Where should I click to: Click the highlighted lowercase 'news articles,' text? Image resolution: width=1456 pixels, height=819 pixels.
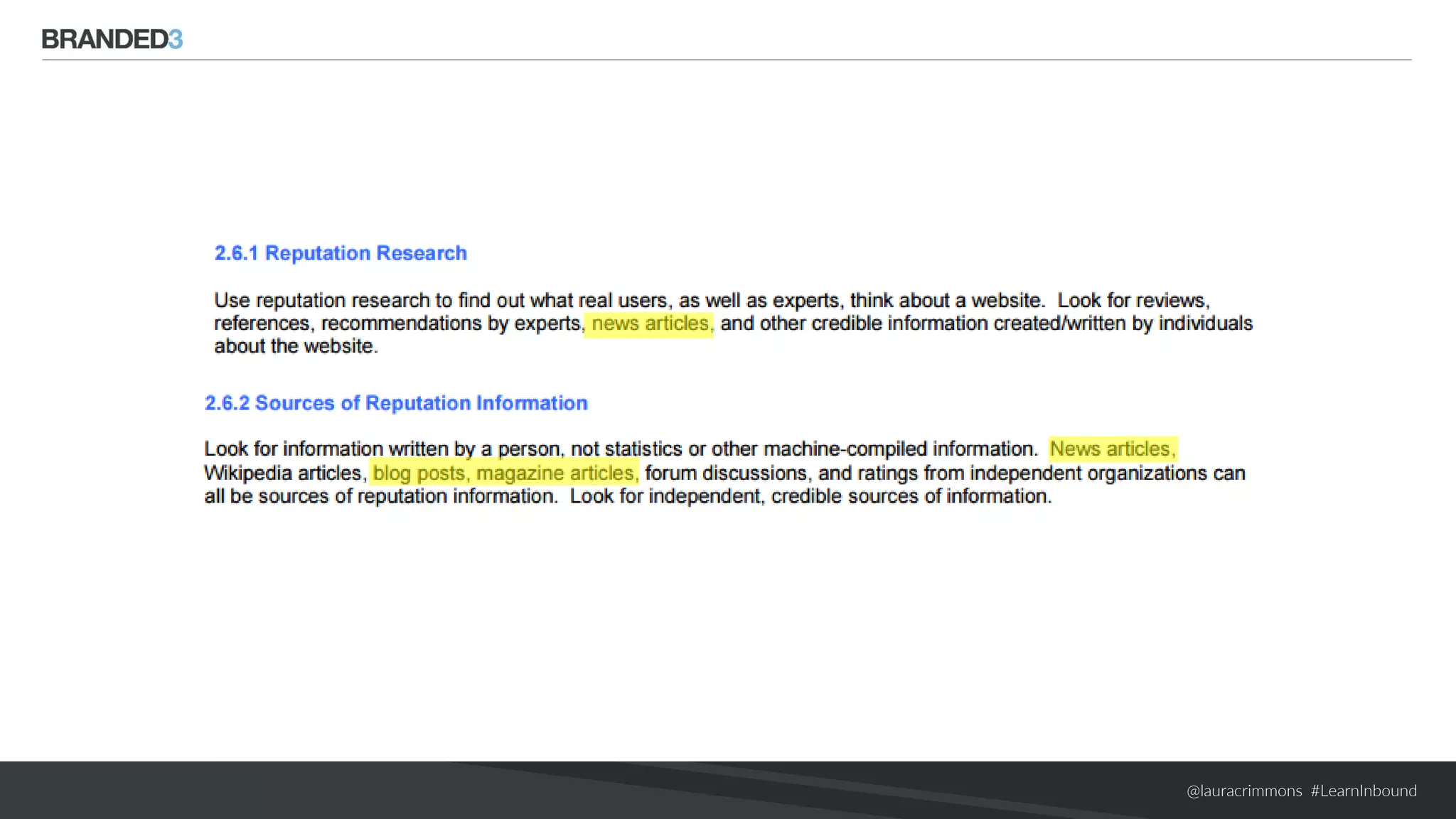pyautogui.click(x=650, y=323)
